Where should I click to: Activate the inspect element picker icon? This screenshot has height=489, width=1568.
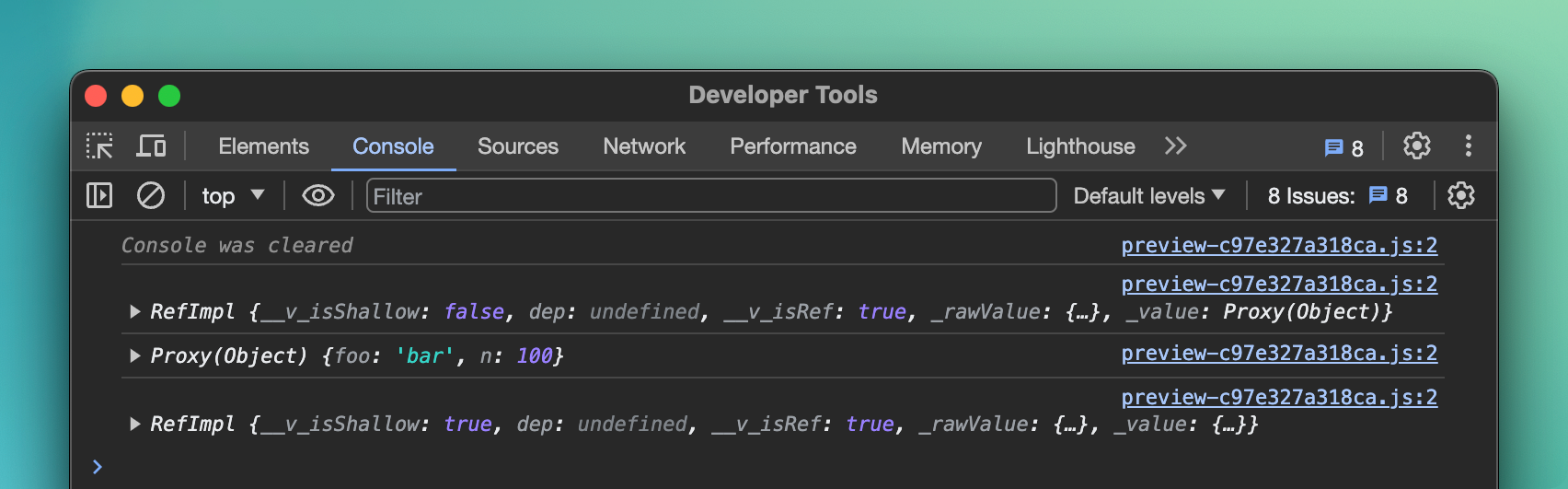pyautogui.click(x=99, y=146)
